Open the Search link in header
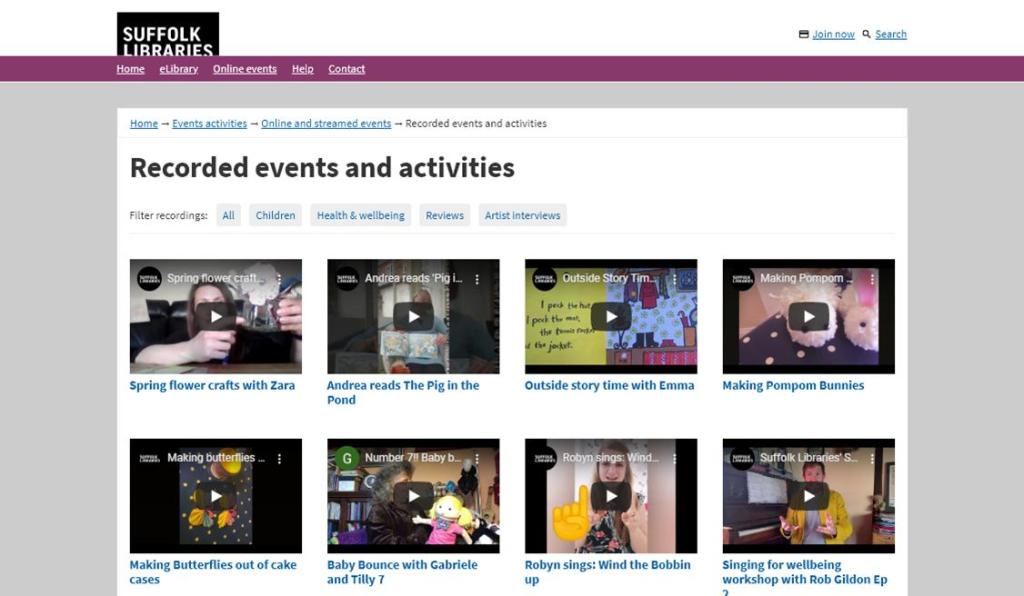 tap(890, 34)
